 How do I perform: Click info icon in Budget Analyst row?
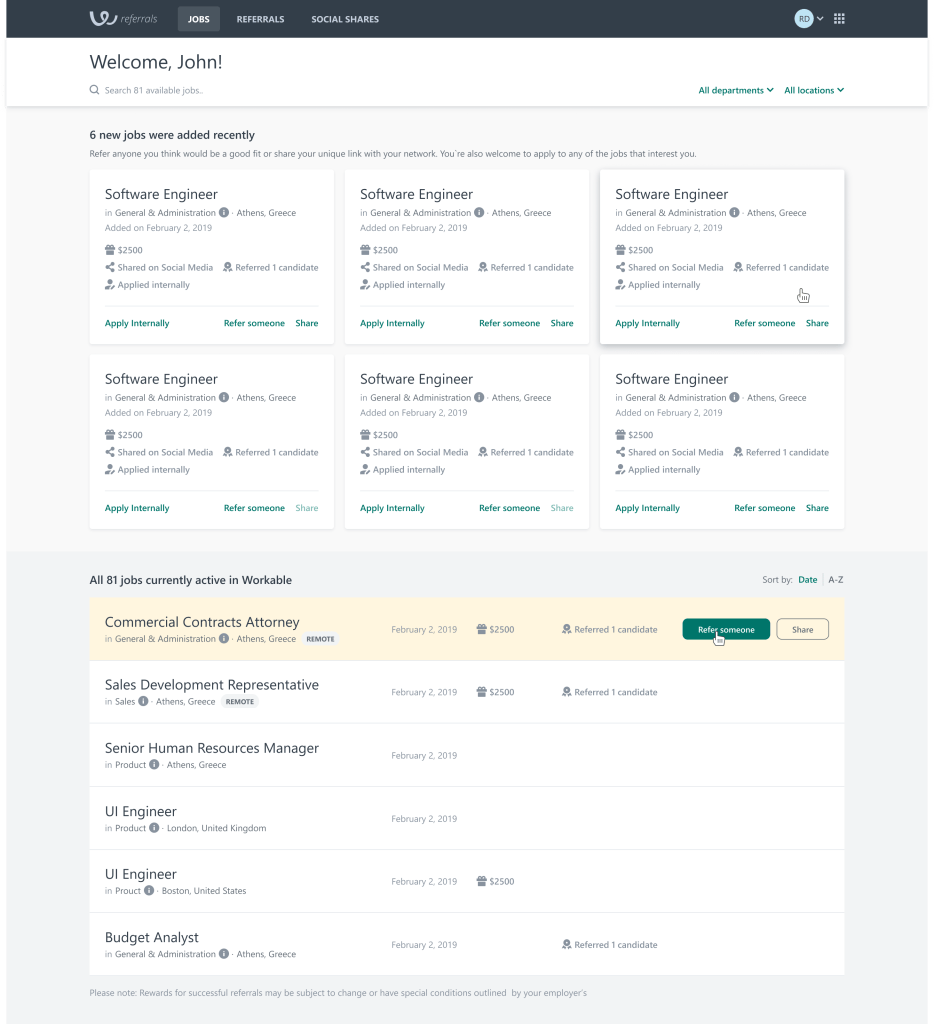click(x=223, y=954)
